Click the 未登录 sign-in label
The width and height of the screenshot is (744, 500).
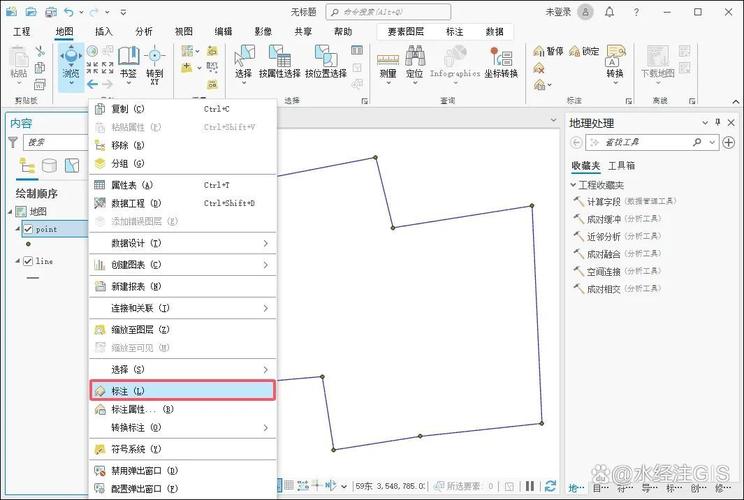pyautogui.click(x=558, y=12)
